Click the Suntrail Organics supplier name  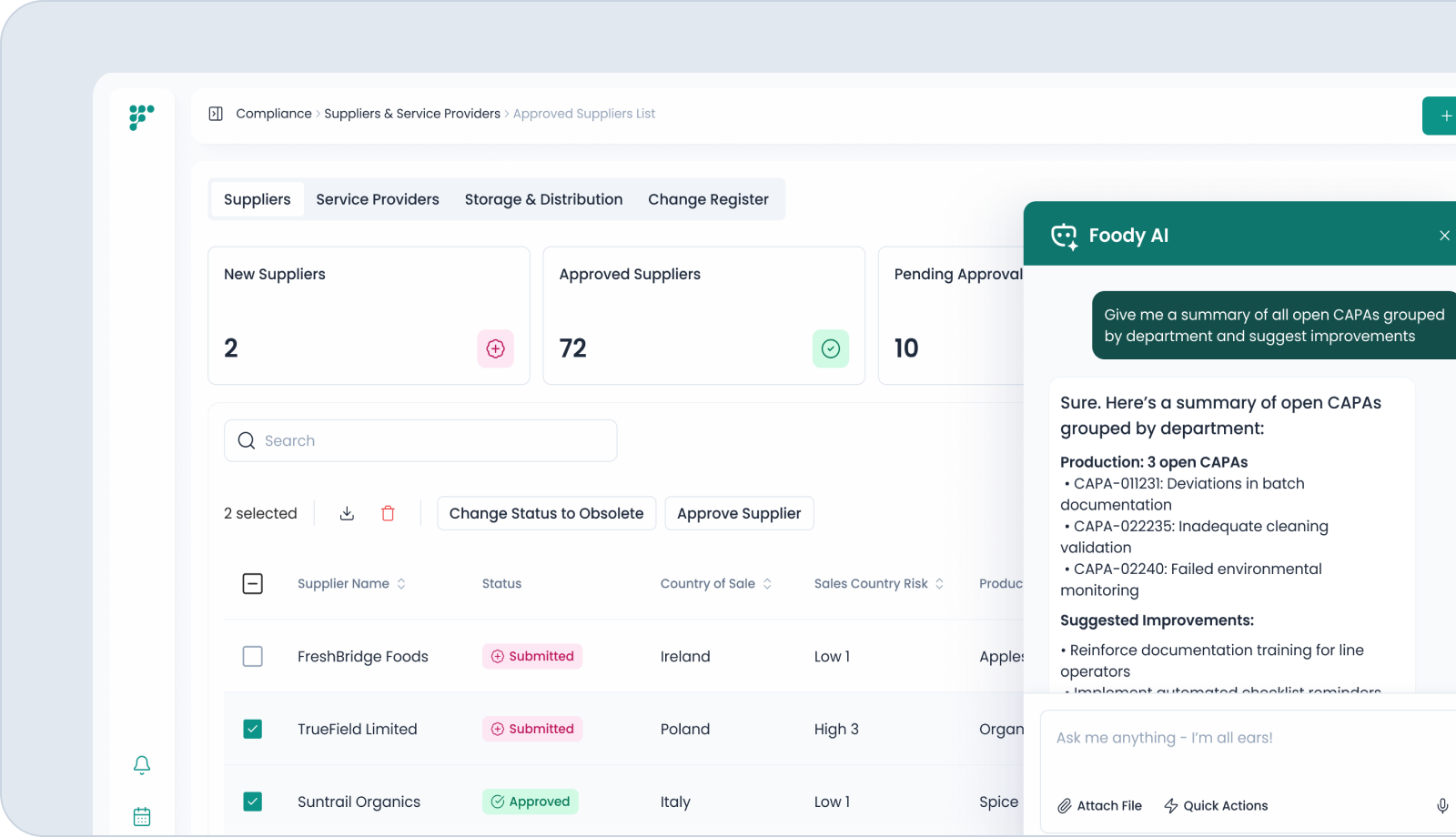(x=359, y=802)
